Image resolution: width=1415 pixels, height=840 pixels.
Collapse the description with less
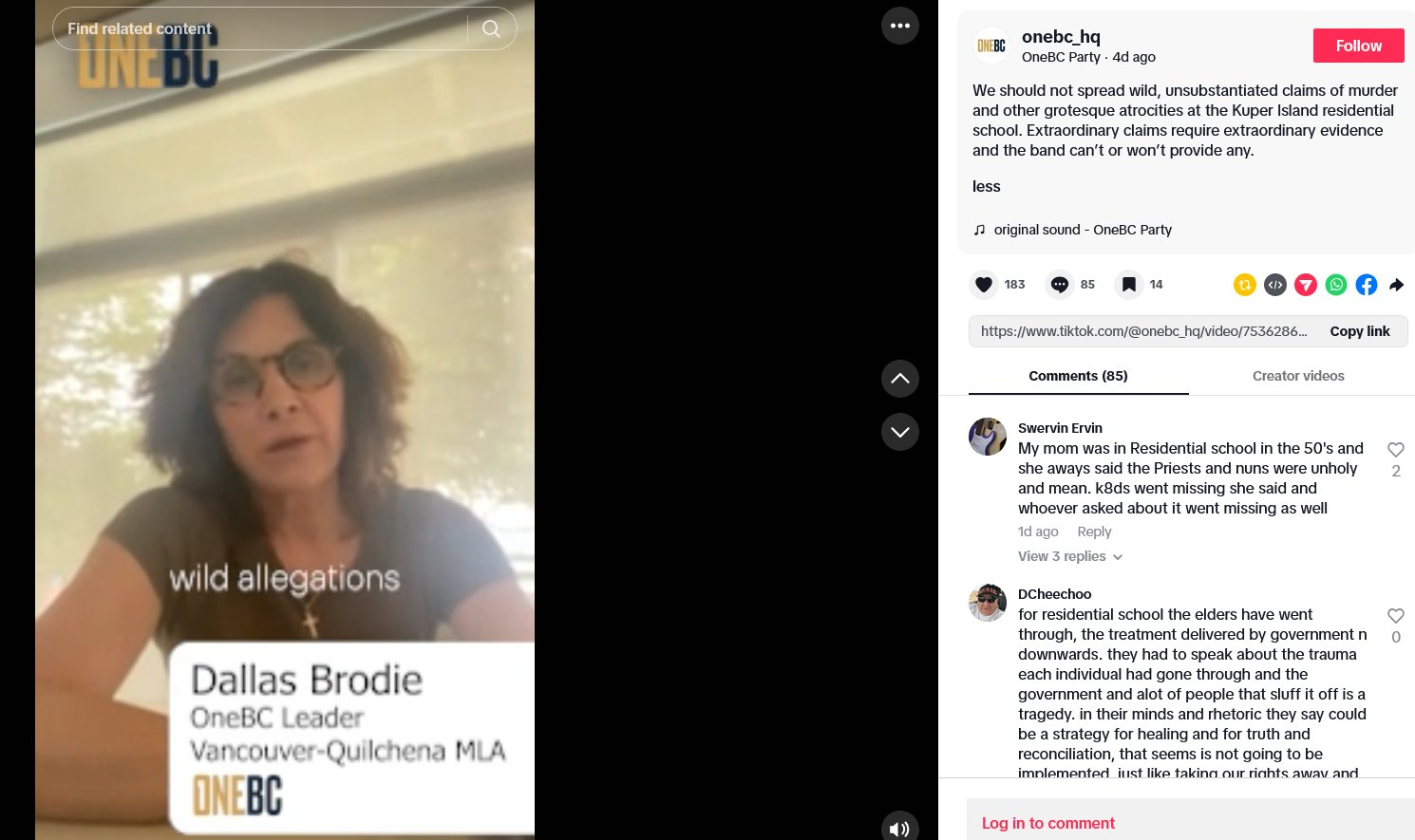point(986,186)
